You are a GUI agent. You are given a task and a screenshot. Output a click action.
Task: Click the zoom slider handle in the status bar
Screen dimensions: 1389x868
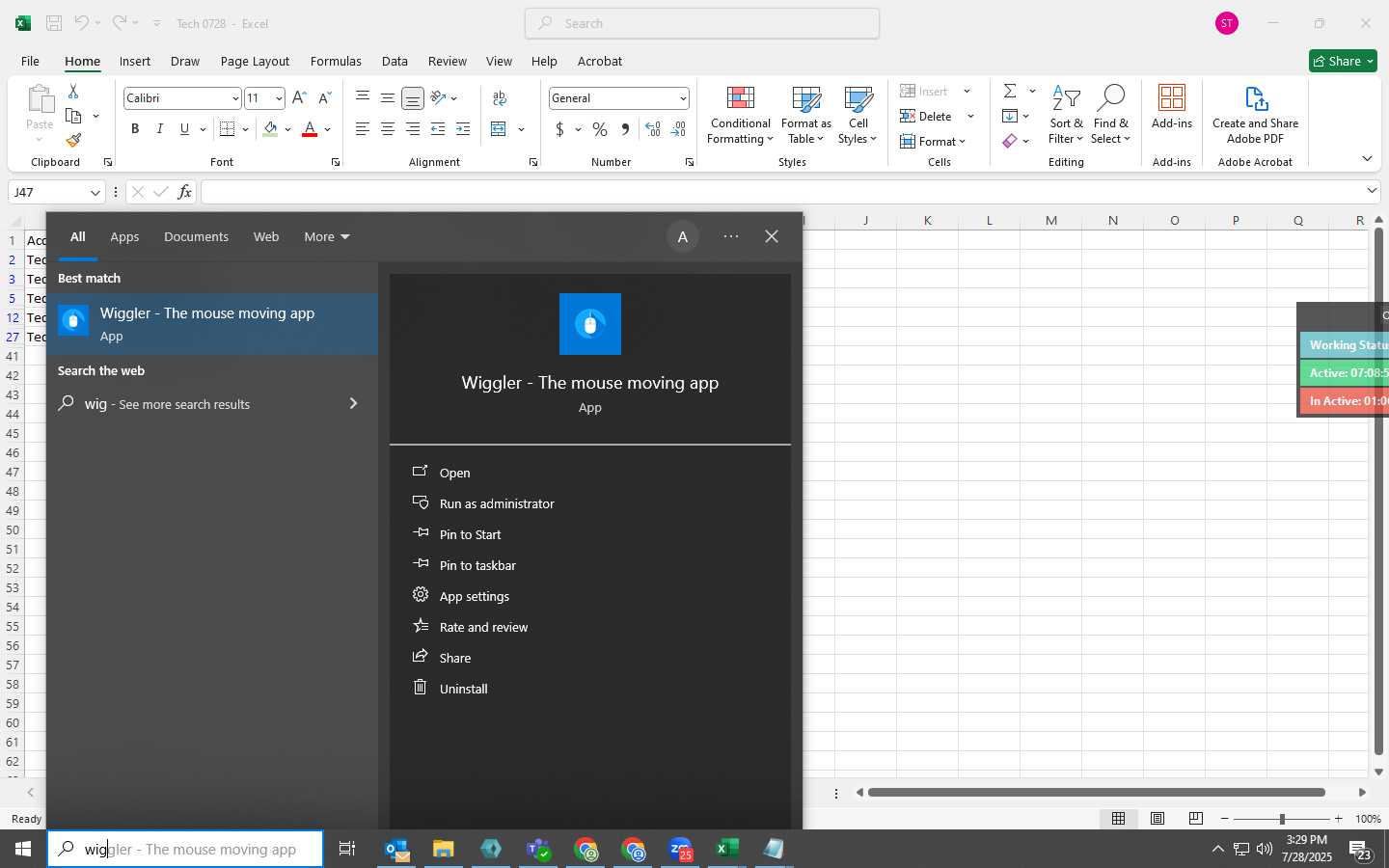coord(1282,819)
